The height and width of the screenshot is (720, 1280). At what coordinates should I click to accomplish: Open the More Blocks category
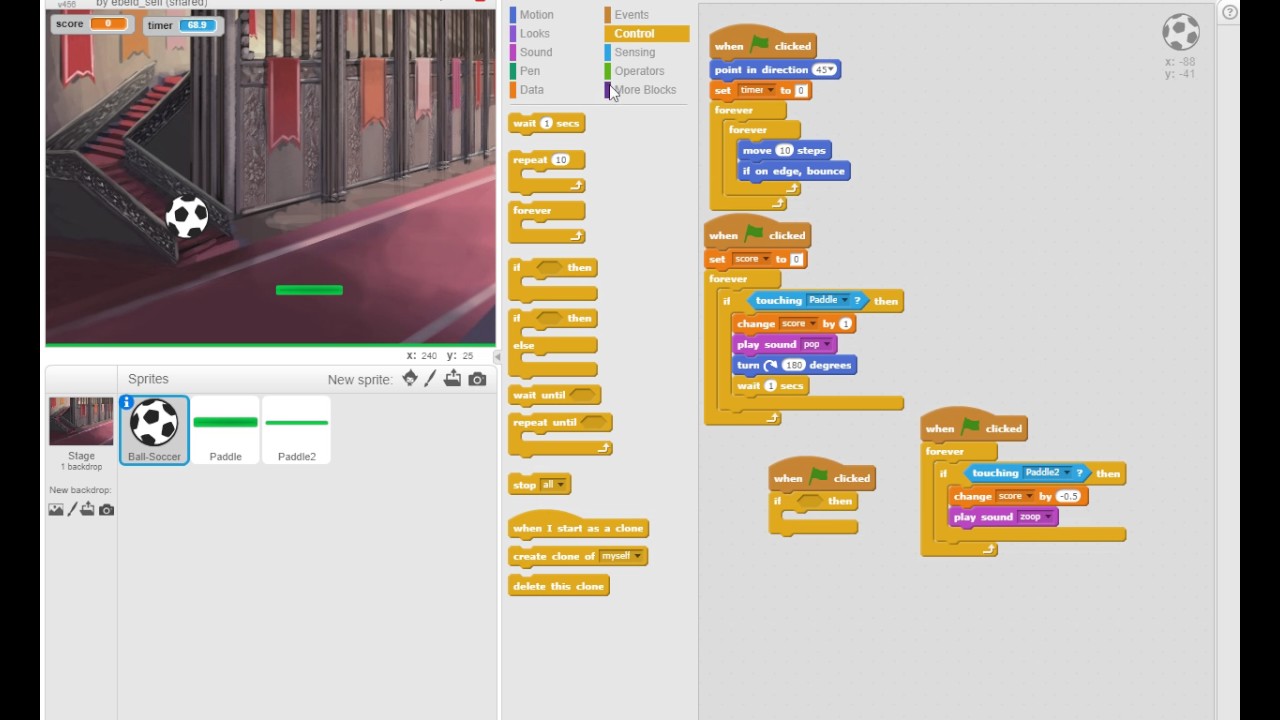pos(644,90)
